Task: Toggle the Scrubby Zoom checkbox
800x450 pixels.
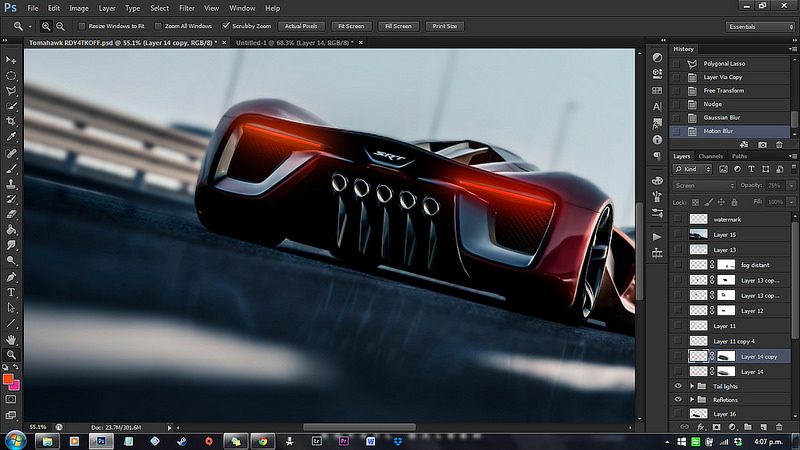Action: (228, 26)
